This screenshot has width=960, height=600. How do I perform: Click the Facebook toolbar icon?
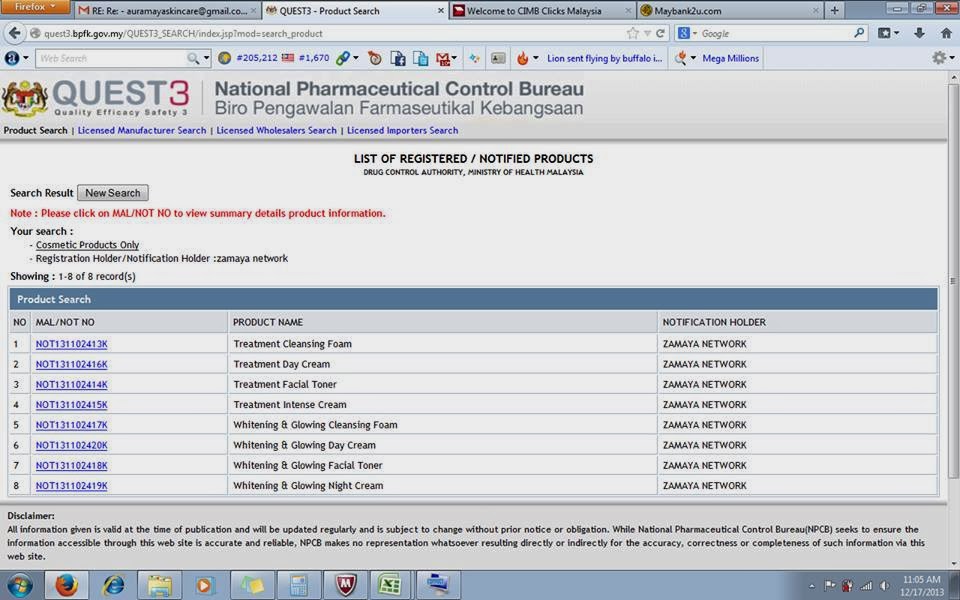398,58
